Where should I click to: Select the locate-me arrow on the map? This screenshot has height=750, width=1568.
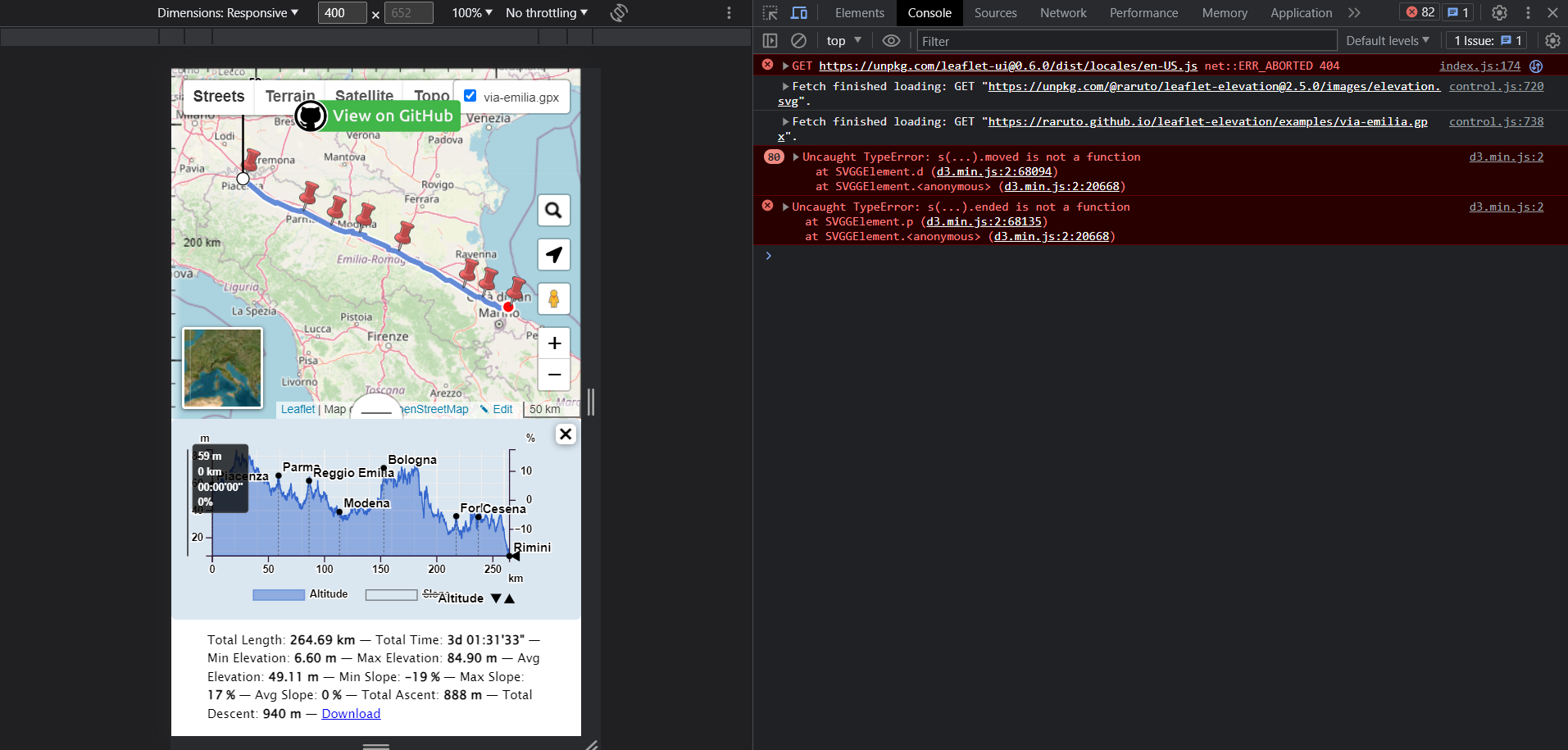click(554, 254)
